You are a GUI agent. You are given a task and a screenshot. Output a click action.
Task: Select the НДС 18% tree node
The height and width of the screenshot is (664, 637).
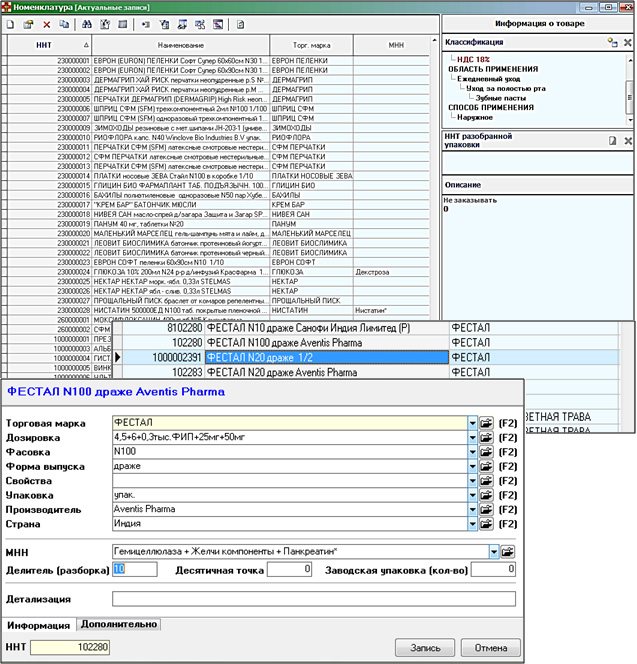click(x=473, y=59)
